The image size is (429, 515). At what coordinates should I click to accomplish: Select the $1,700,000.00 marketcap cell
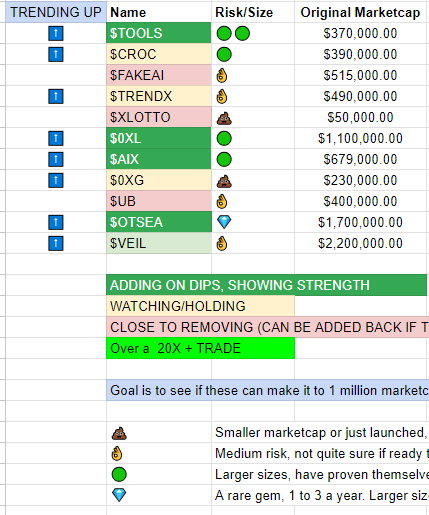360,222
